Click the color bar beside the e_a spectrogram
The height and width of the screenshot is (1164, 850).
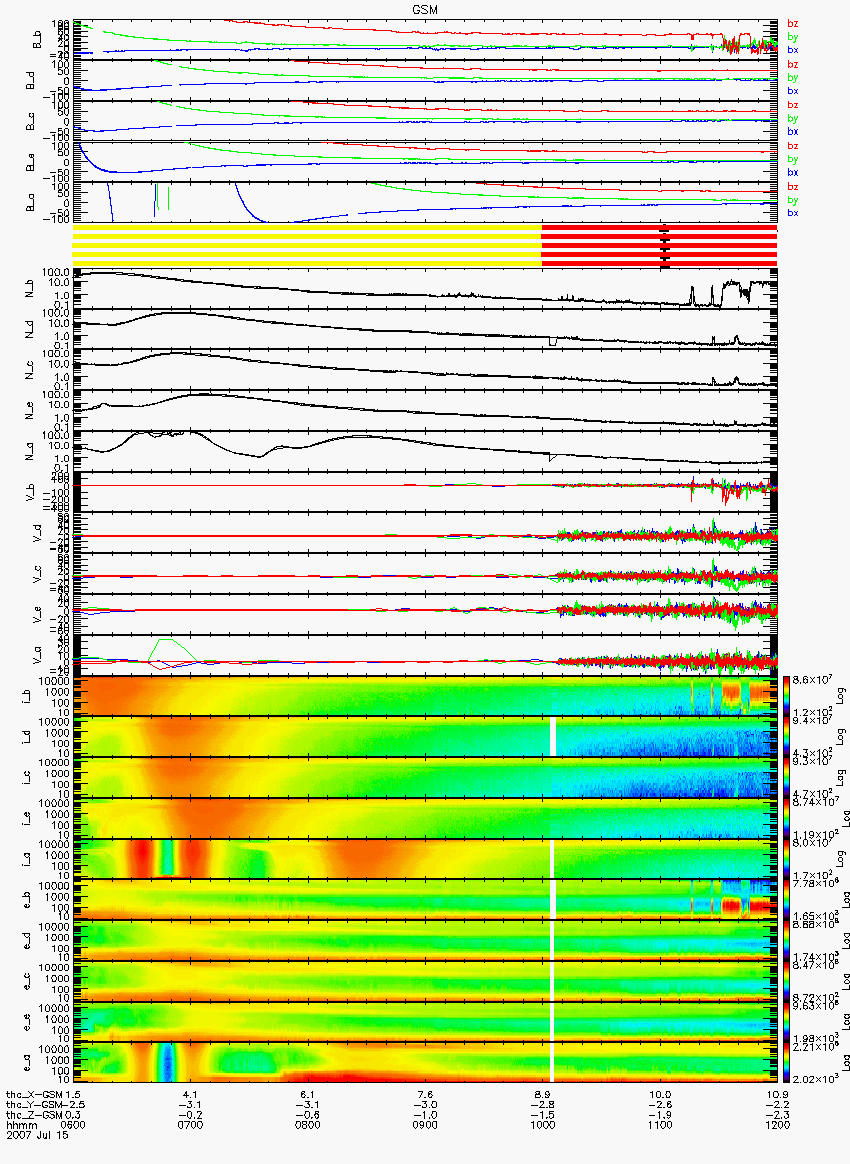(787, 1062)
